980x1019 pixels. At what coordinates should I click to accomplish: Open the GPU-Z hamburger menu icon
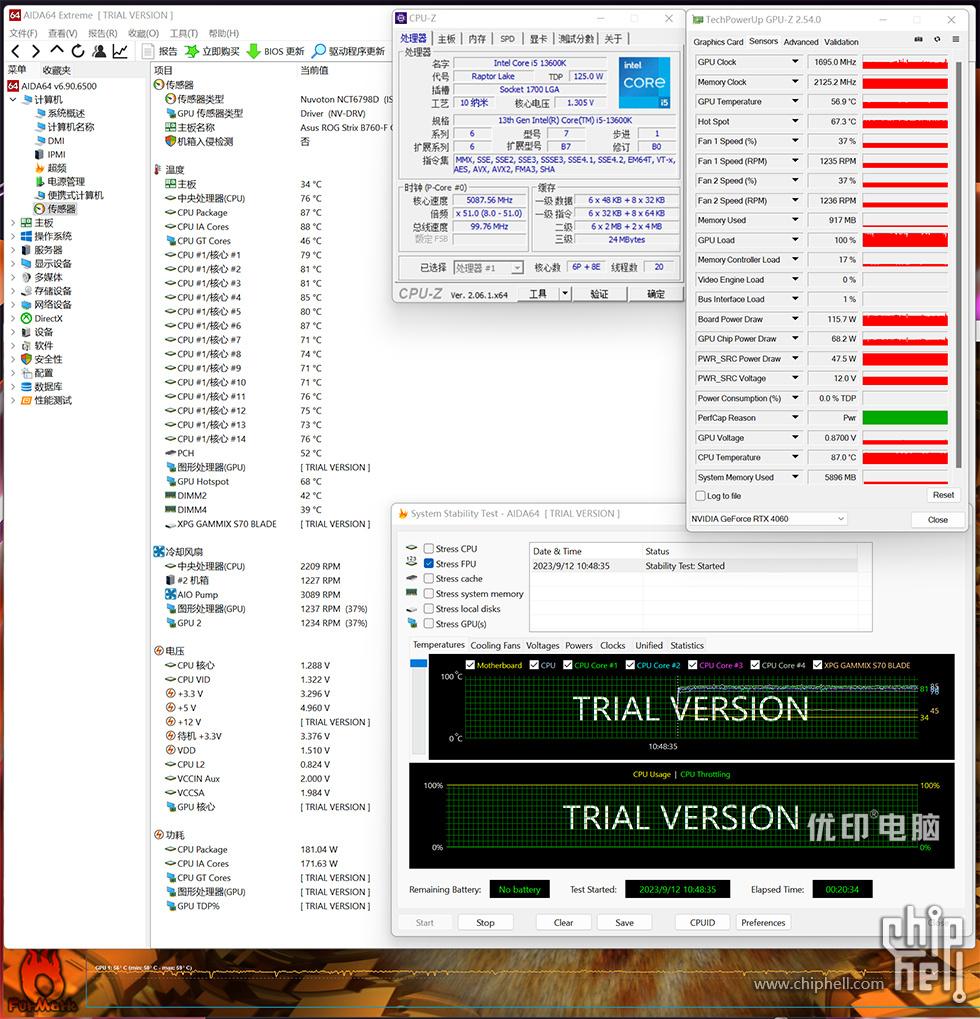[x=956, y=40]
